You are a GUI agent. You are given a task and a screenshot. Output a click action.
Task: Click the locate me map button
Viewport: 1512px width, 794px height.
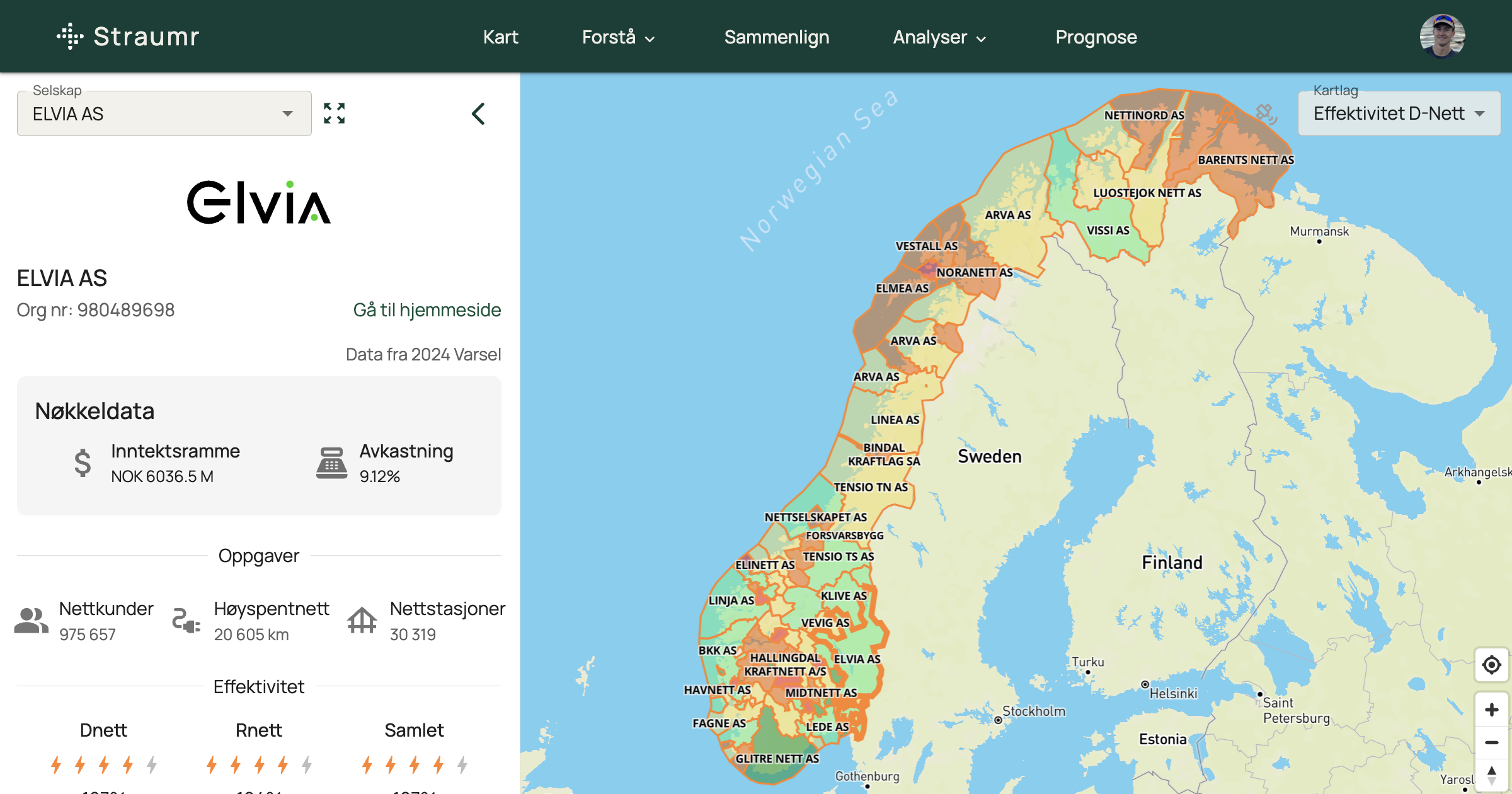[1491, 664]
